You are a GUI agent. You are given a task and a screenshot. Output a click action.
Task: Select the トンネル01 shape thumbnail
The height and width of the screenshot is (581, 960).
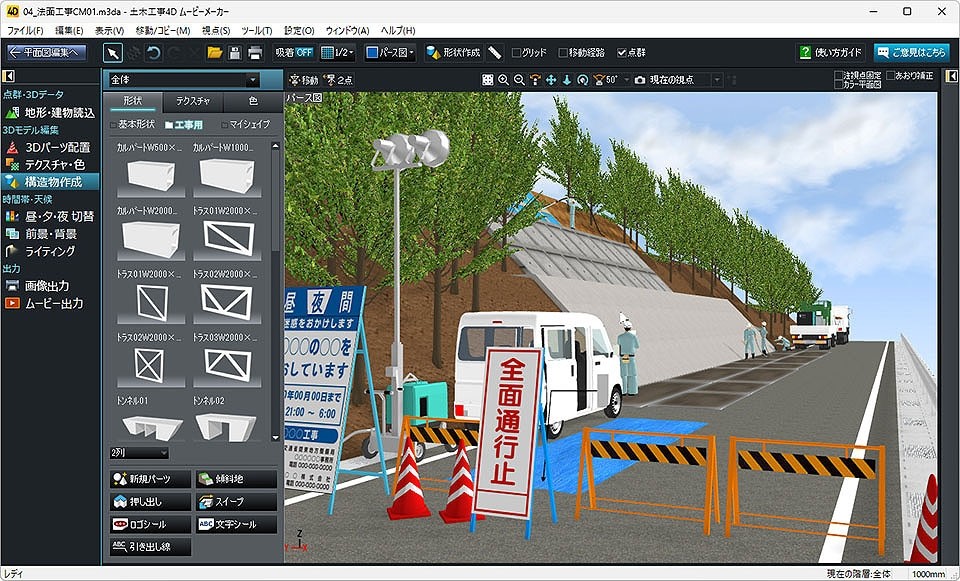coord(149,422)
